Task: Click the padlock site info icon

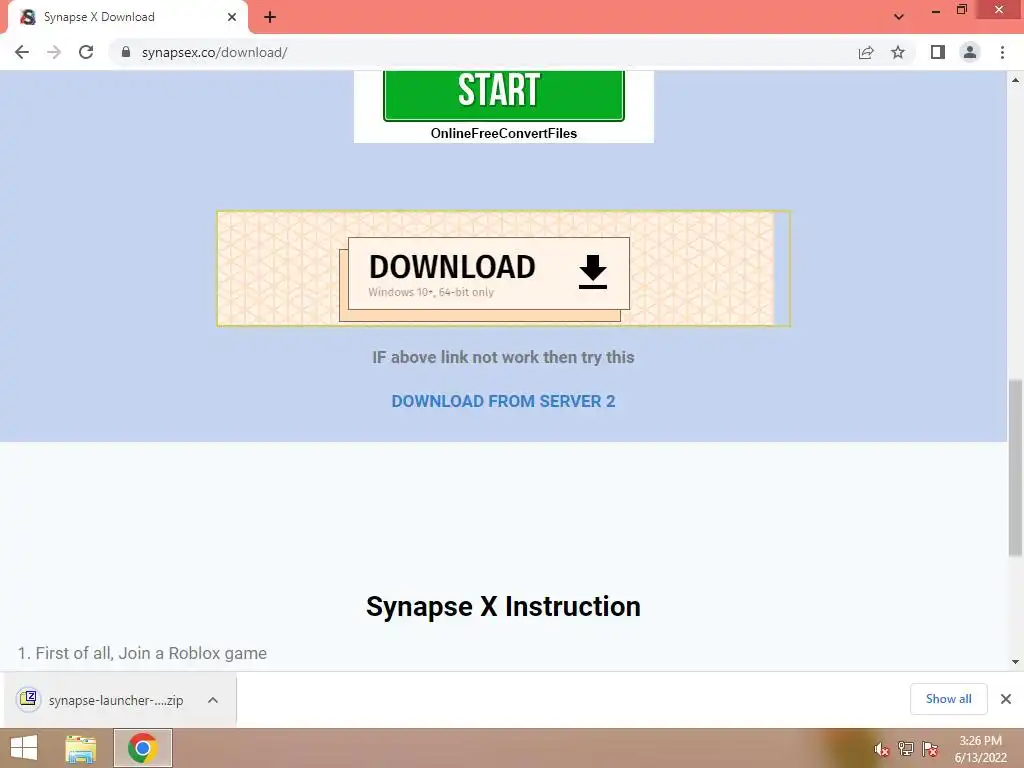Action: click(x=126, y=52)
